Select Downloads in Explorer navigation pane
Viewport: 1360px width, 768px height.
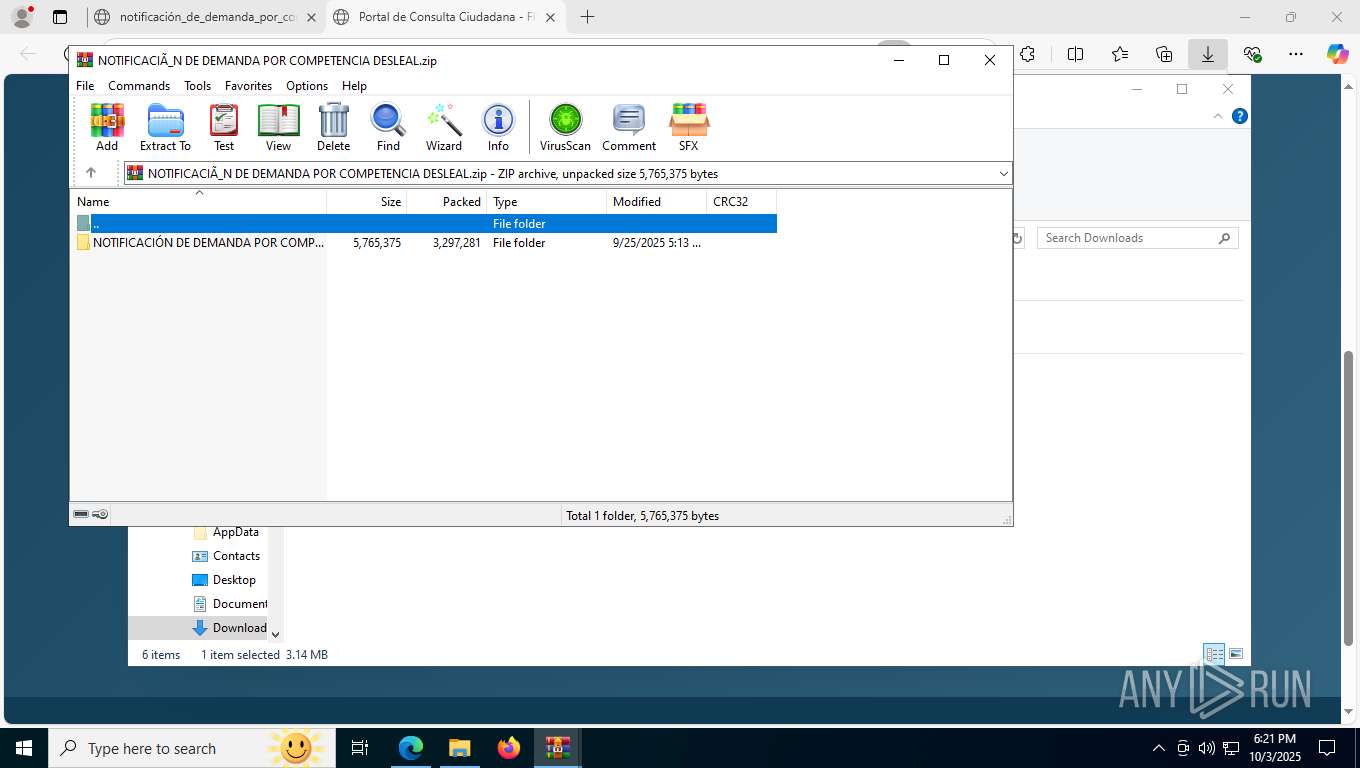(229, 628)
